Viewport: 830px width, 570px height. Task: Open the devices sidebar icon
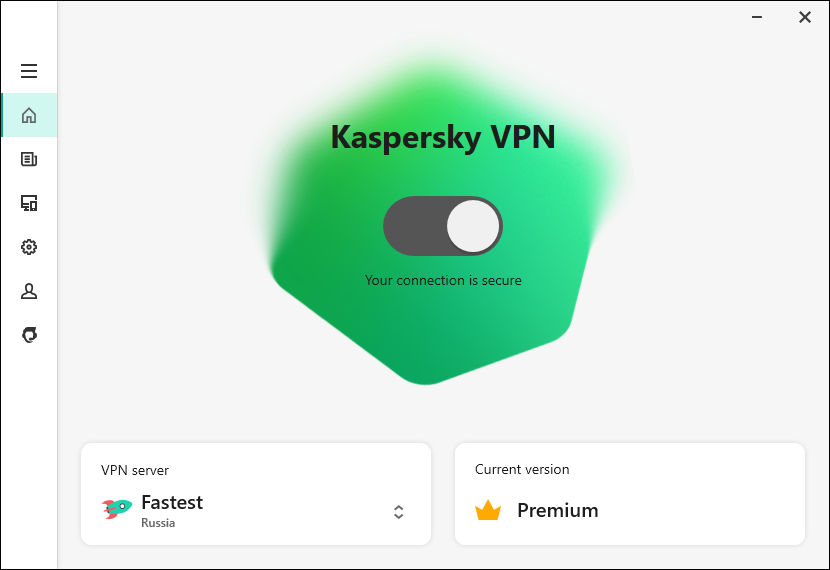click(29, 203)
